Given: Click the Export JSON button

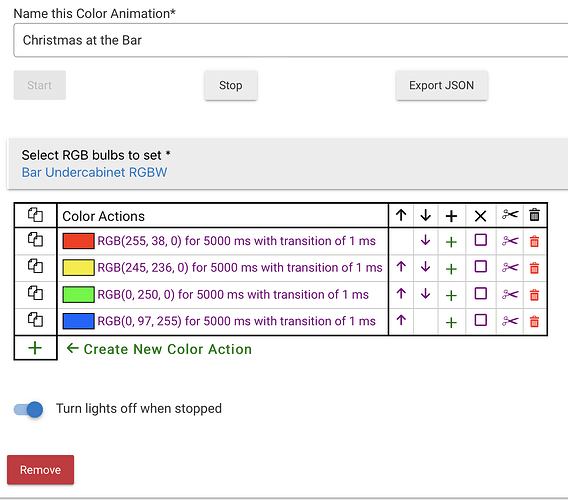Looking at the screenshot, I should (x=442, y=86).
